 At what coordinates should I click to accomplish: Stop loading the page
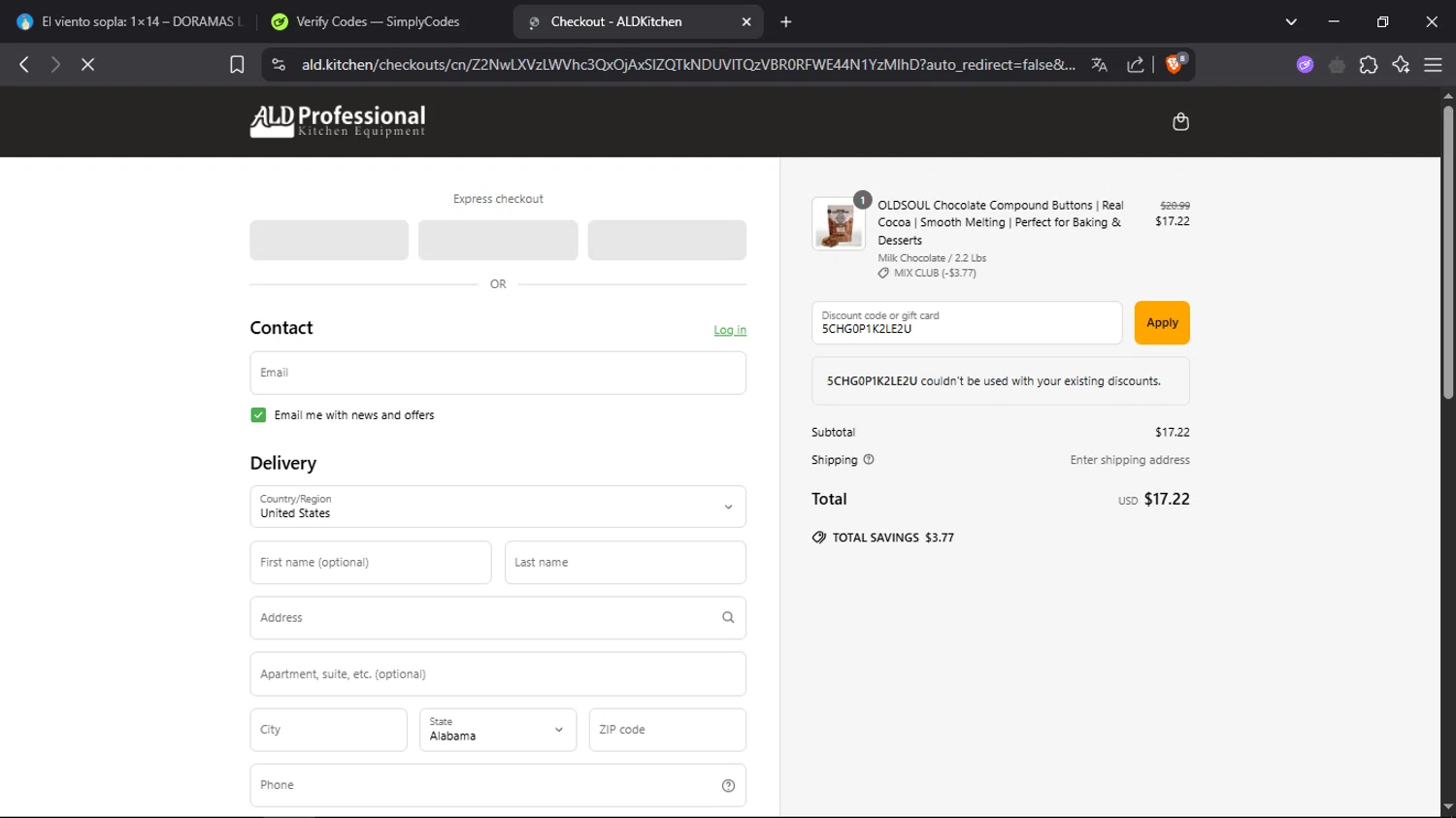87,64
